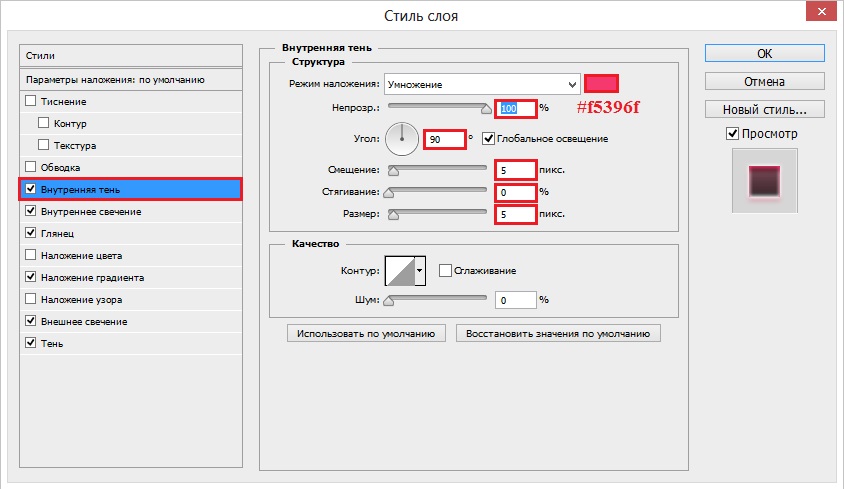Open the Стили list entry
Screen dimensions: 844x489
[131, 55]
